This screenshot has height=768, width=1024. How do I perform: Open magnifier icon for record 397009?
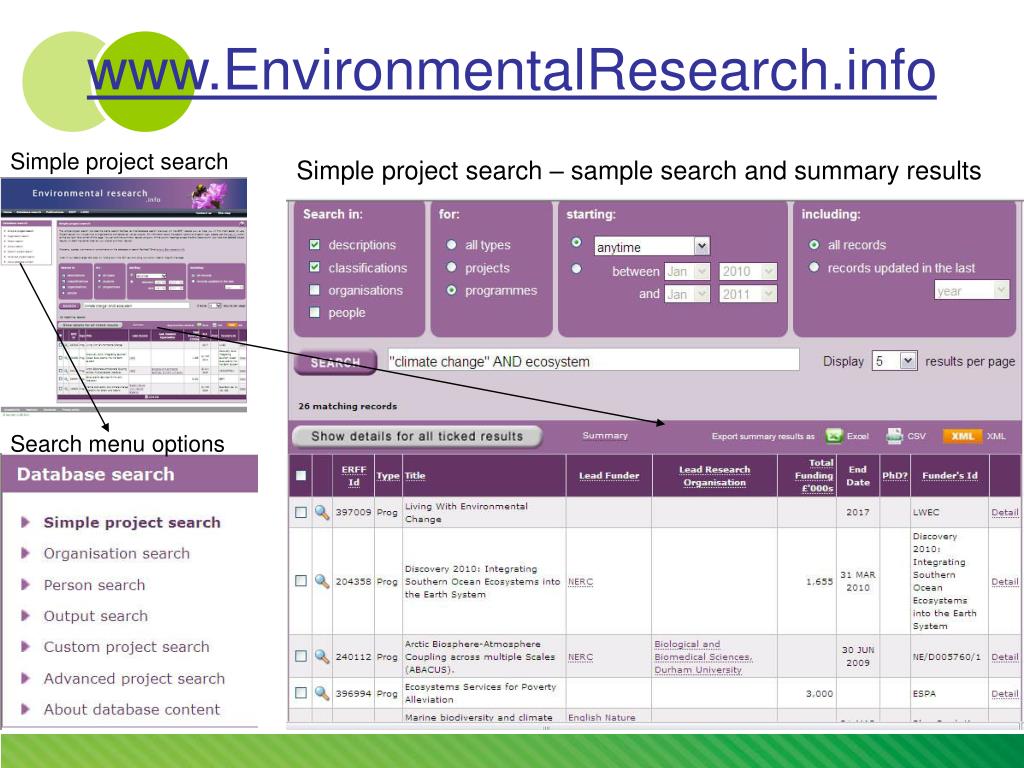(322, 513)
